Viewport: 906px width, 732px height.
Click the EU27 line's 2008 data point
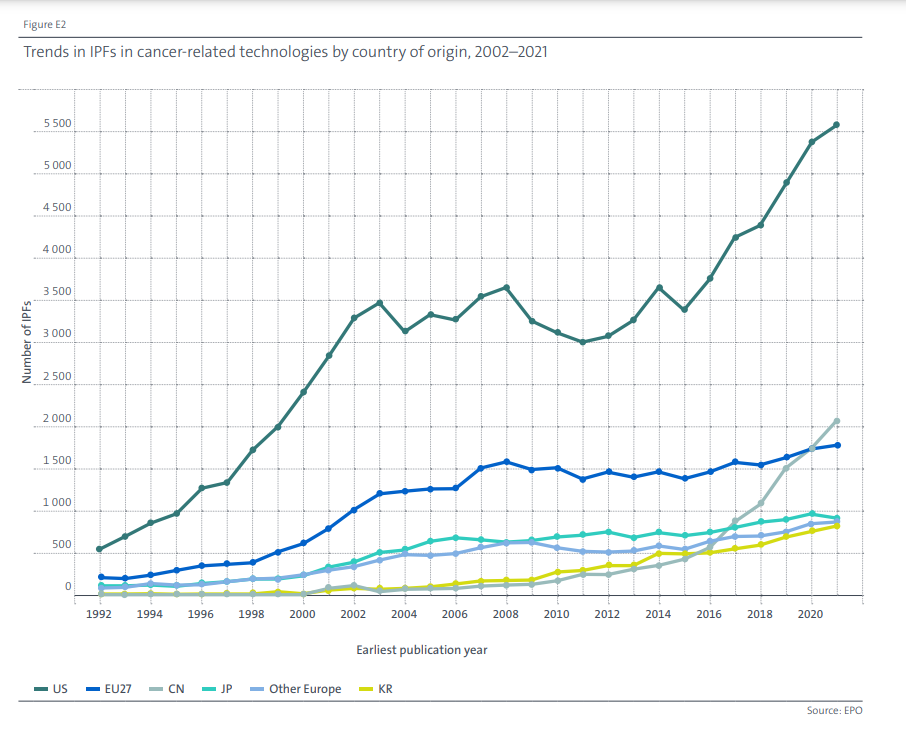pyautogui.click(x=506, y=462)
